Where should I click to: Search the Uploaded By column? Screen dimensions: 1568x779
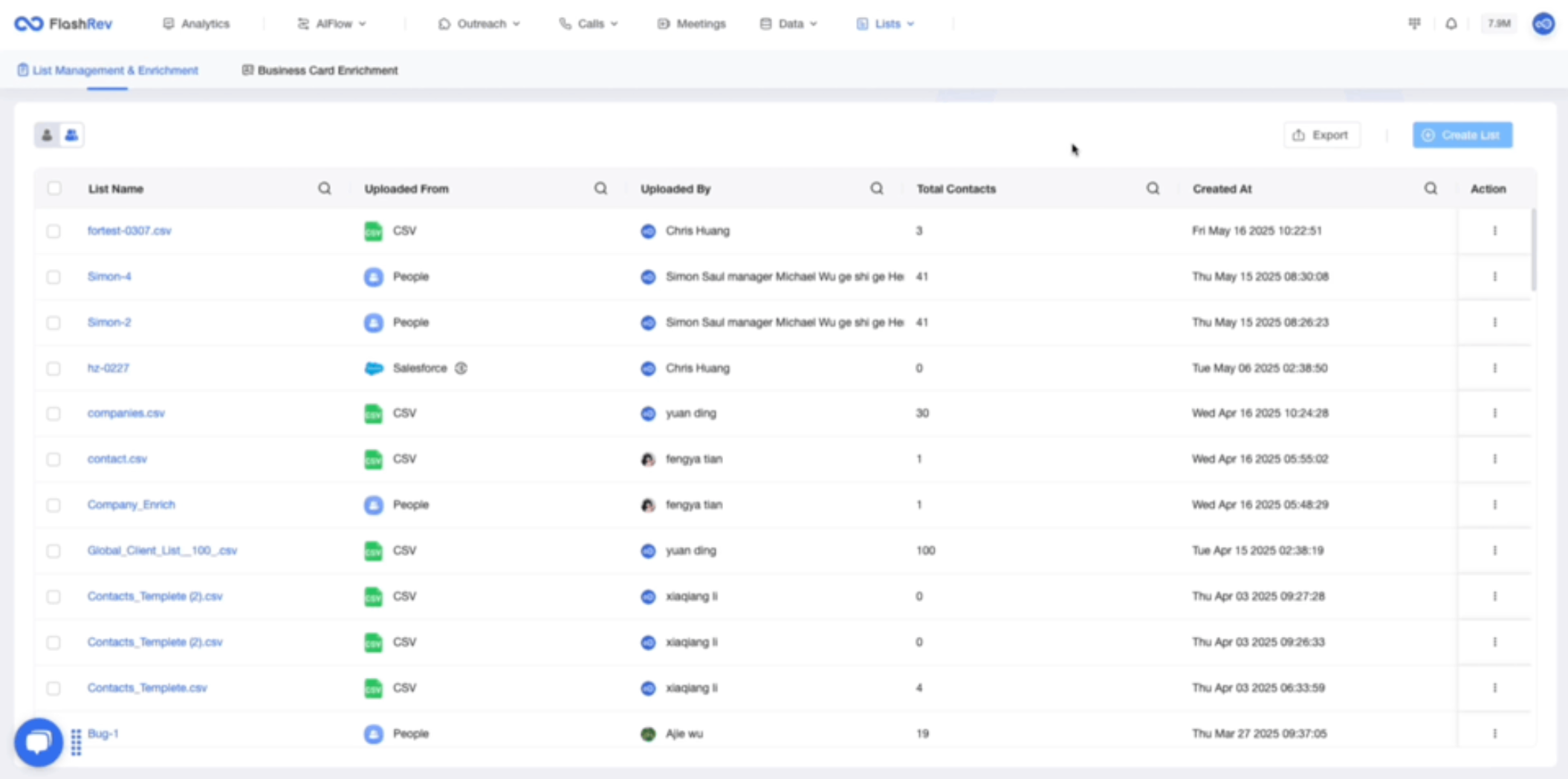(877, 189)
